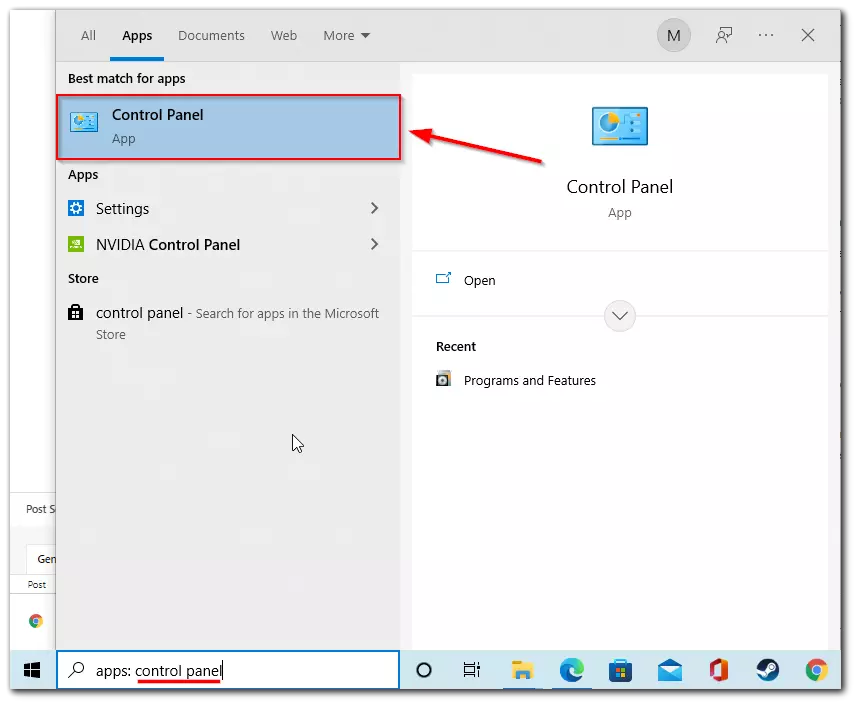Launch Steam from the taskbar

pyautogui.click(x=768, y=670)
